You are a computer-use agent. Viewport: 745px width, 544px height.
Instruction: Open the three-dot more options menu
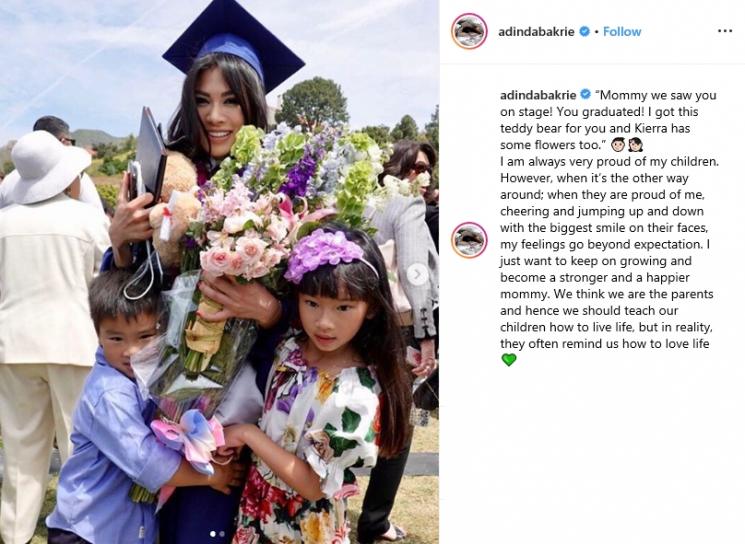click(x=725, y=31)
